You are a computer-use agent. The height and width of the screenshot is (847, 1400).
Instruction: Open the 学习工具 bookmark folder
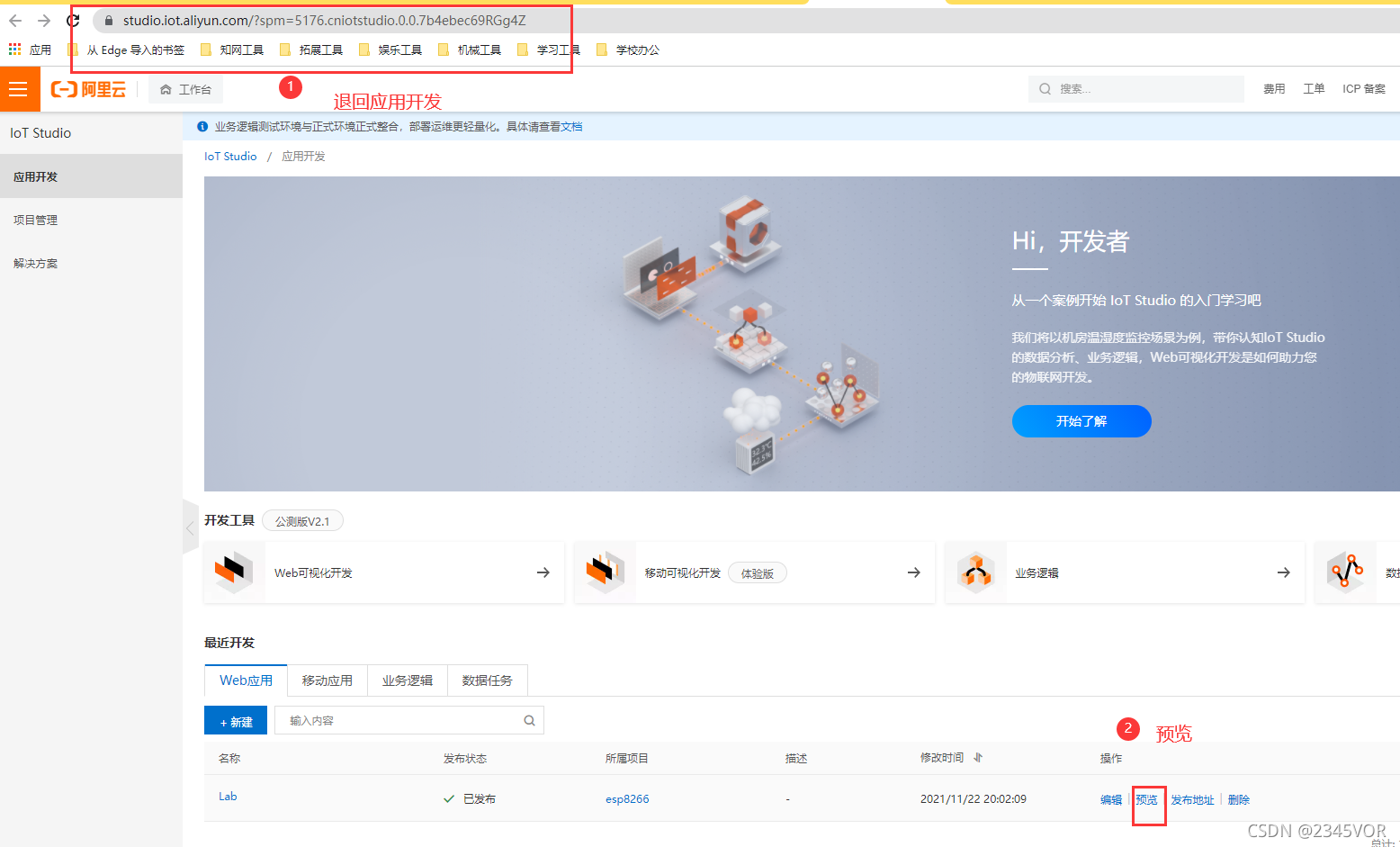[549, 50]
